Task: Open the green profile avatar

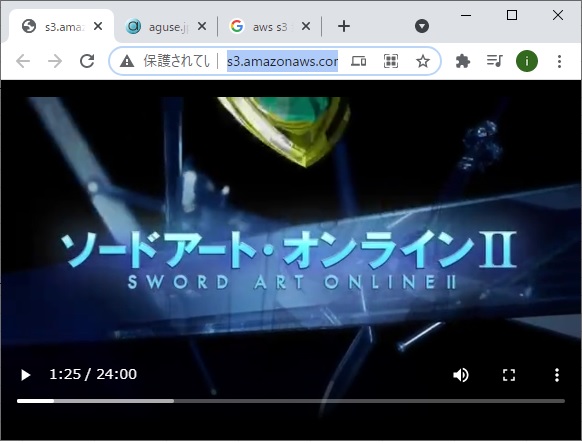Action: (x=527, y=61)
